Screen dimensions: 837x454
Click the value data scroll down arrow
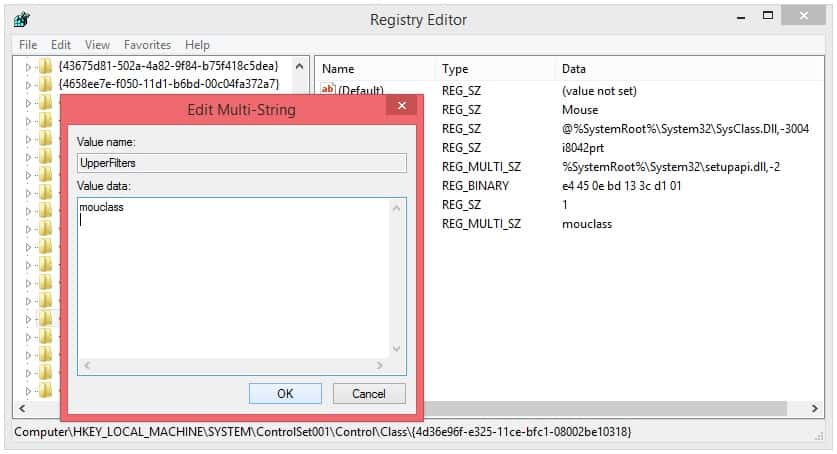(397, 348)
